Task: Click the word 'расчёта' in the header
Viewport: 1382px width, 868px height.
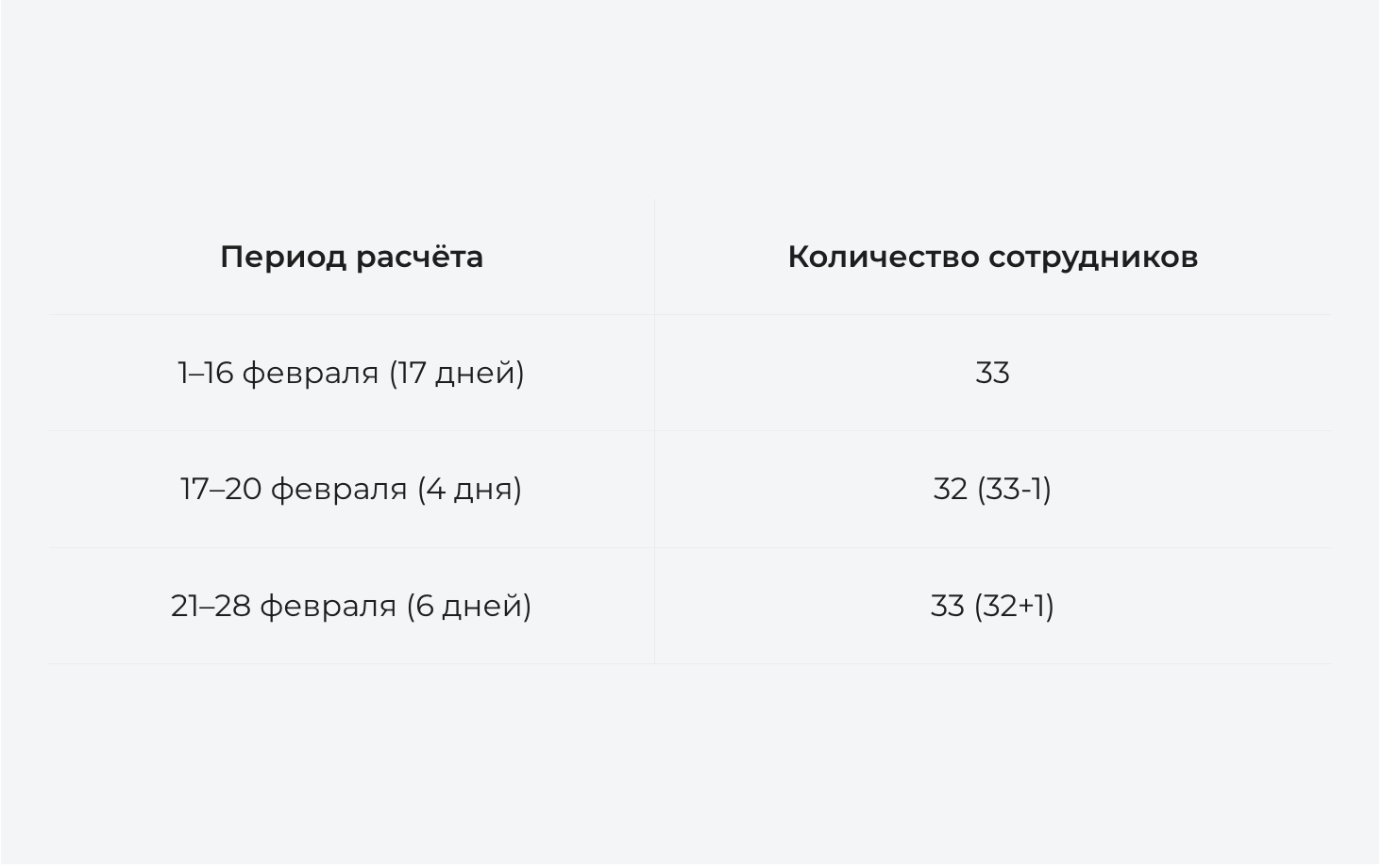Action: point(419,257)
